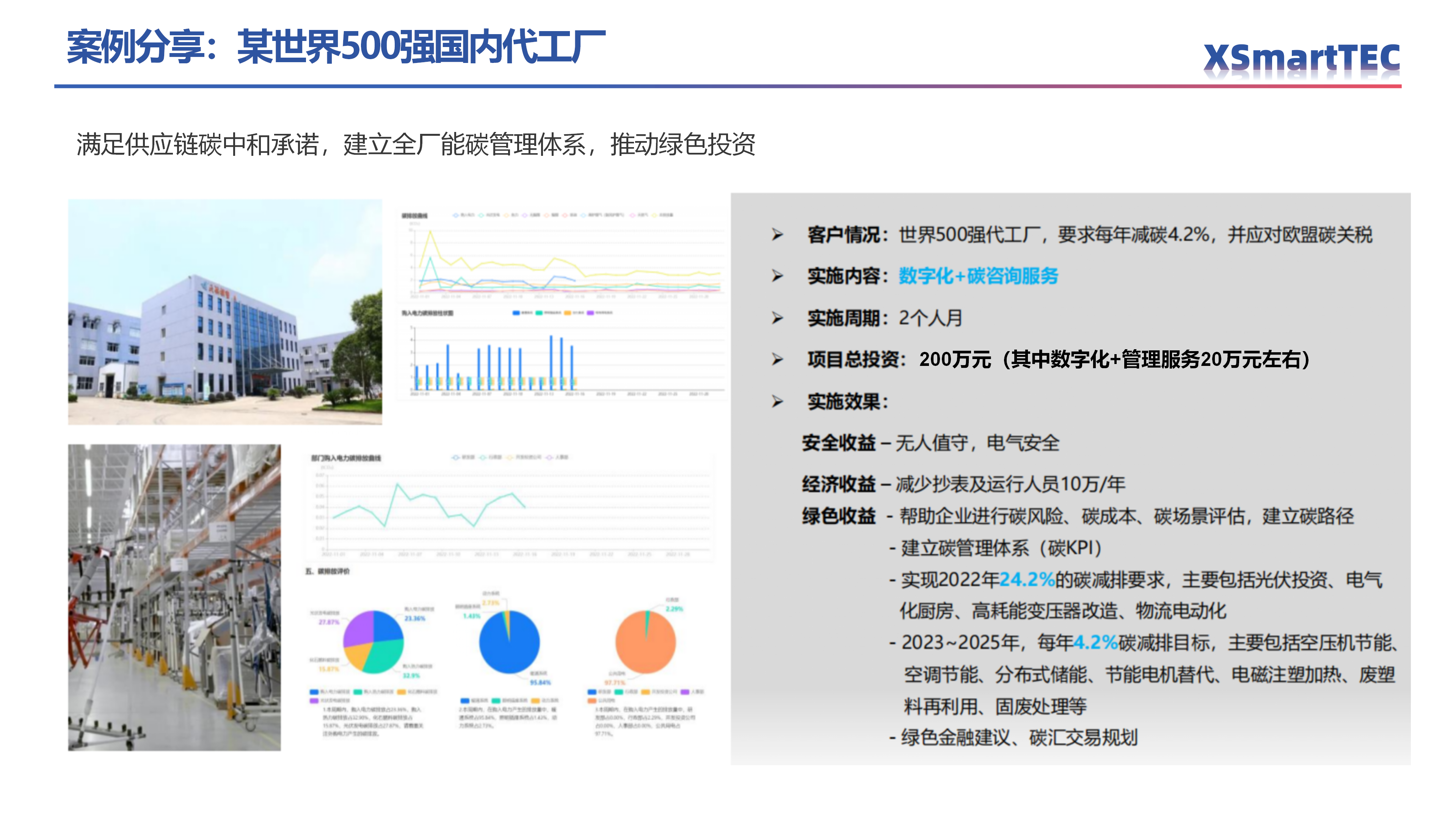Click the arrow bullet beside 实施内容
The image size is (1456, 819).
point(778,276)
